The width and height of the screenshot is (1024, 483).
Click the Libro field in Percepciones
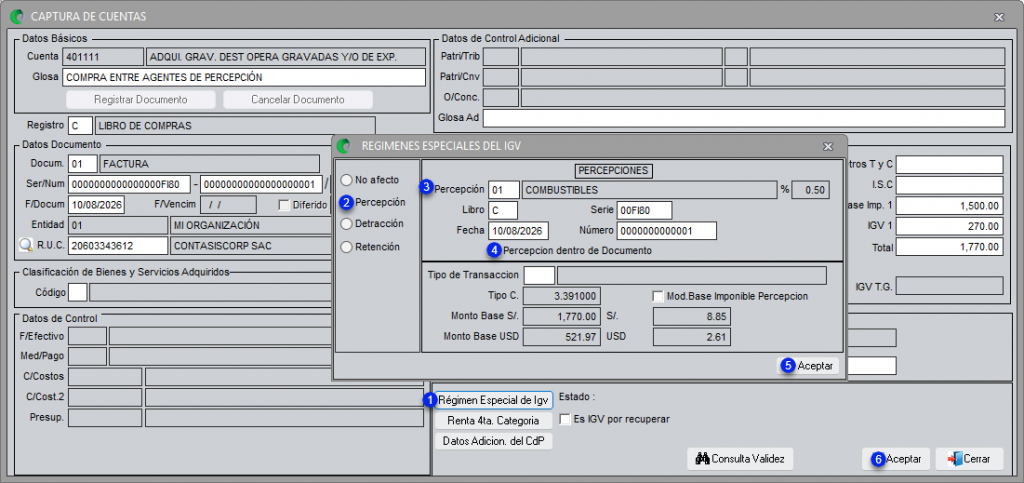503,210
